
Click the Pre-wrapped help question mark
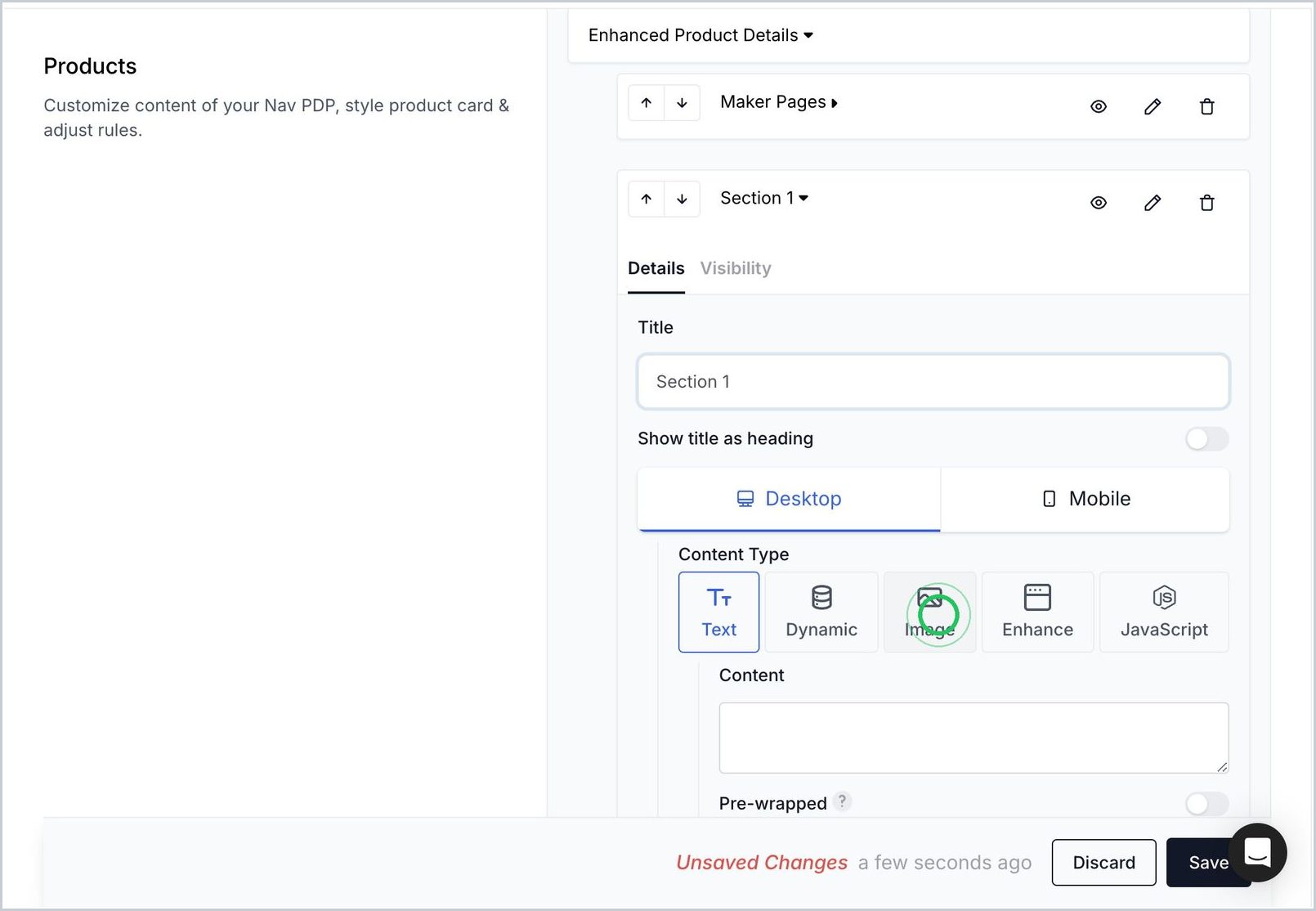coord(842,801)
